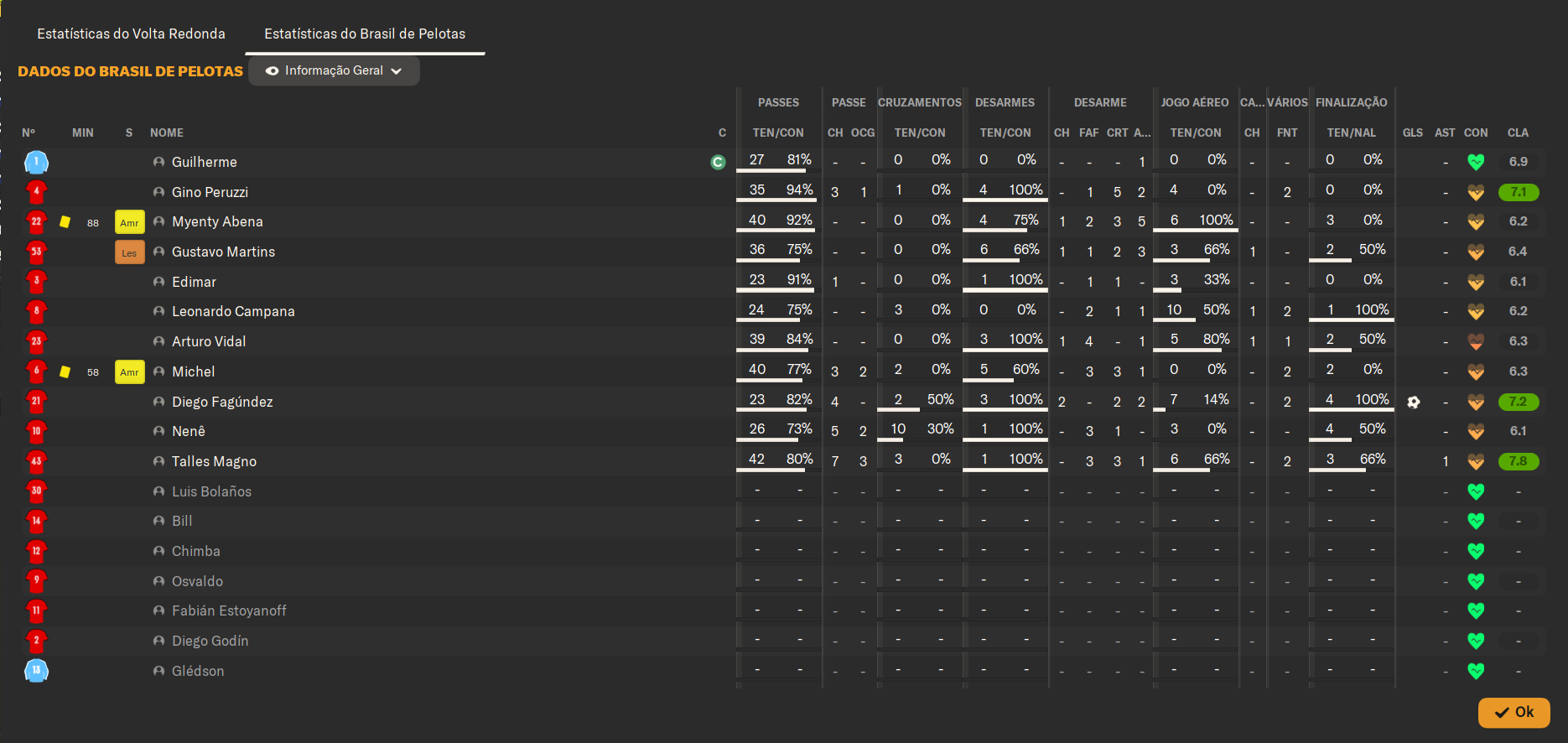Screen dimensions: 1568x743
Task: Click Michel's number 6 shirt icon
Action: coord(36,371)
